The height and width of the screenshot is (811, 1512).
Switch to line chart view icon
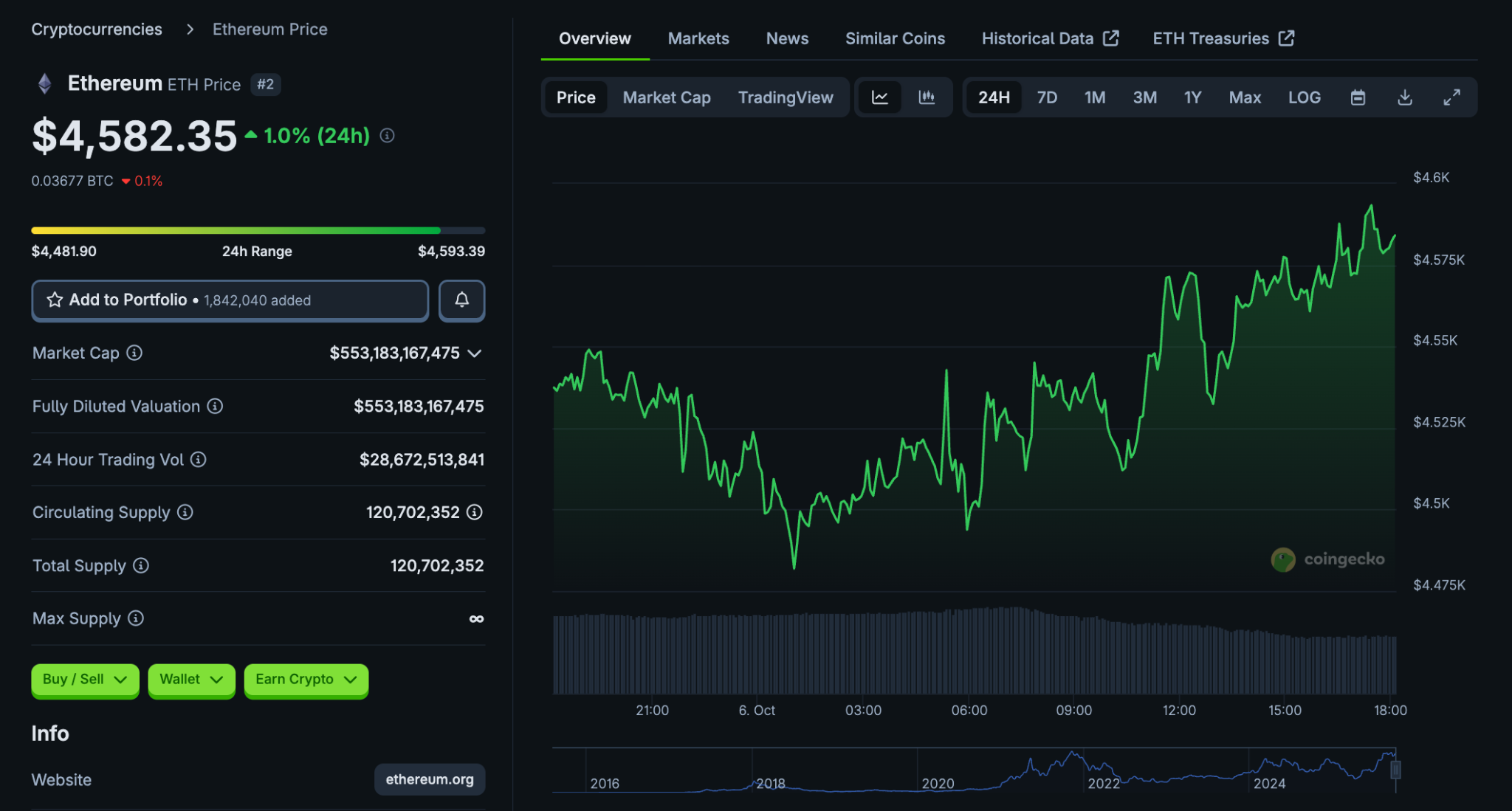pyautogui.click(x=879, y=97)
